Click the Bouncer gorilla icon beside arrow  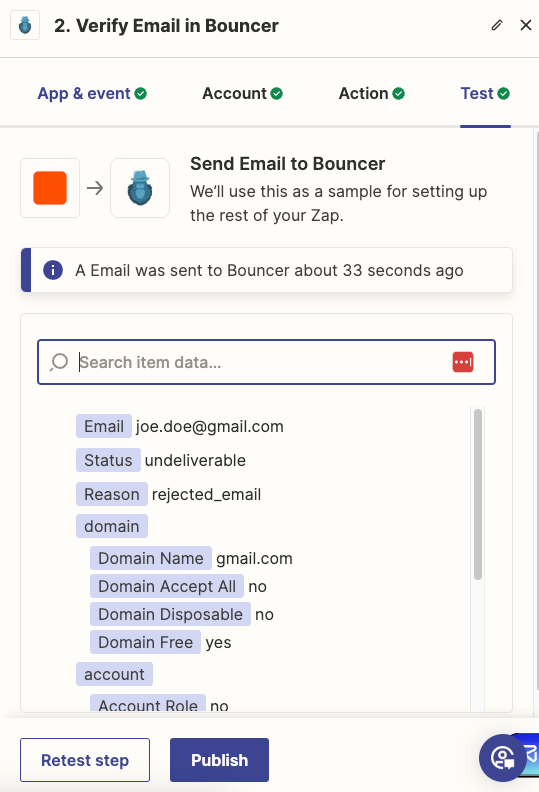coord(140,188)
